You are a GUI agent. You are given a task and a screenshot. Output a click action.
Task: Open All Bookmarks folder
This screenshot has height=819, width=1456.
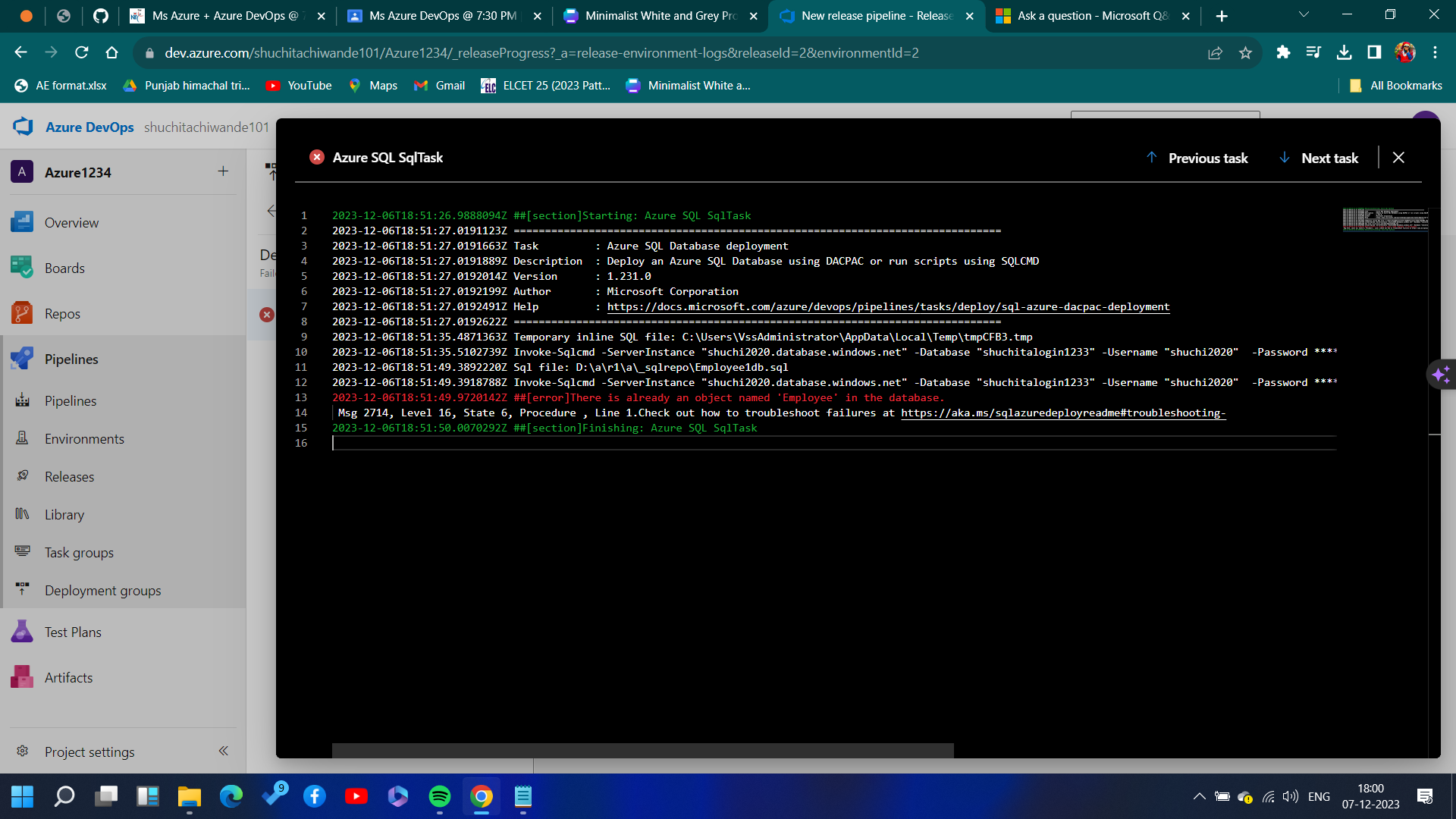(1395, 86)
